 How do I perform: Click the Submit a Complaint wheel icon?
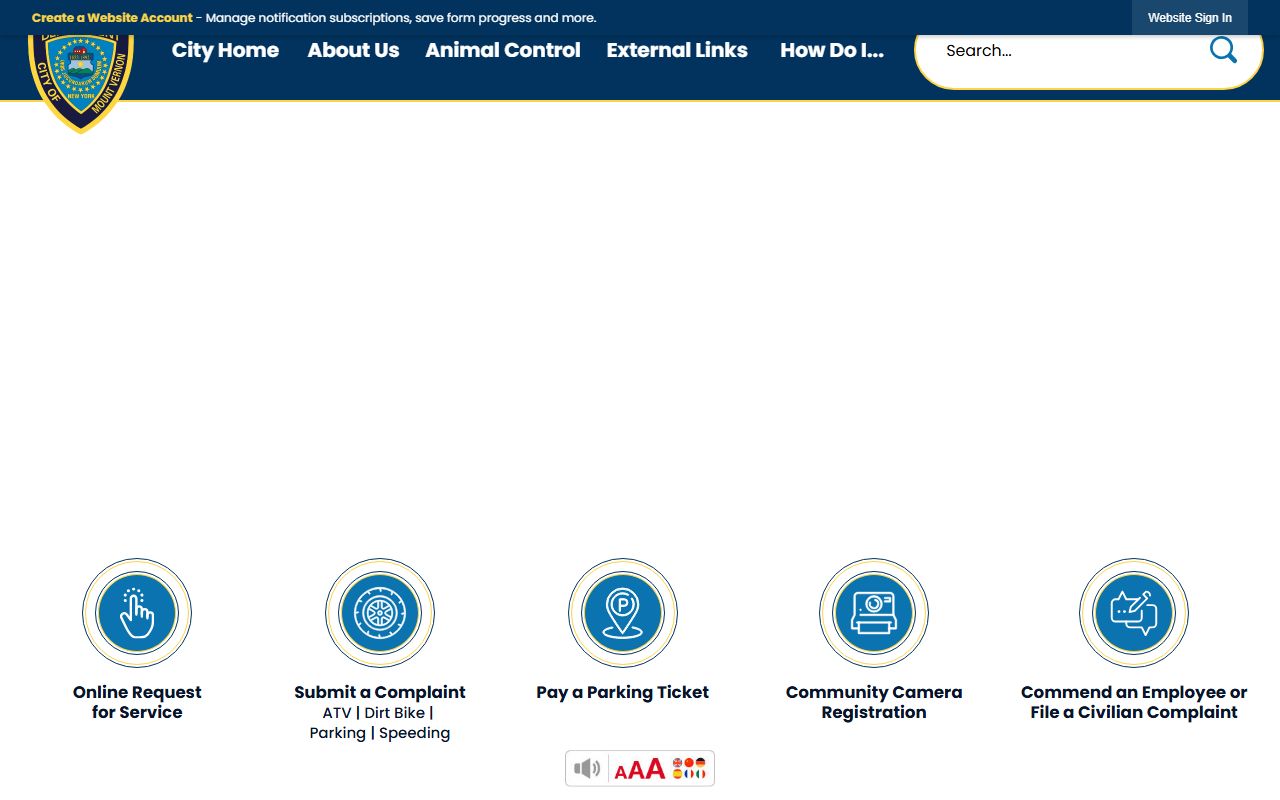point(380,613)
